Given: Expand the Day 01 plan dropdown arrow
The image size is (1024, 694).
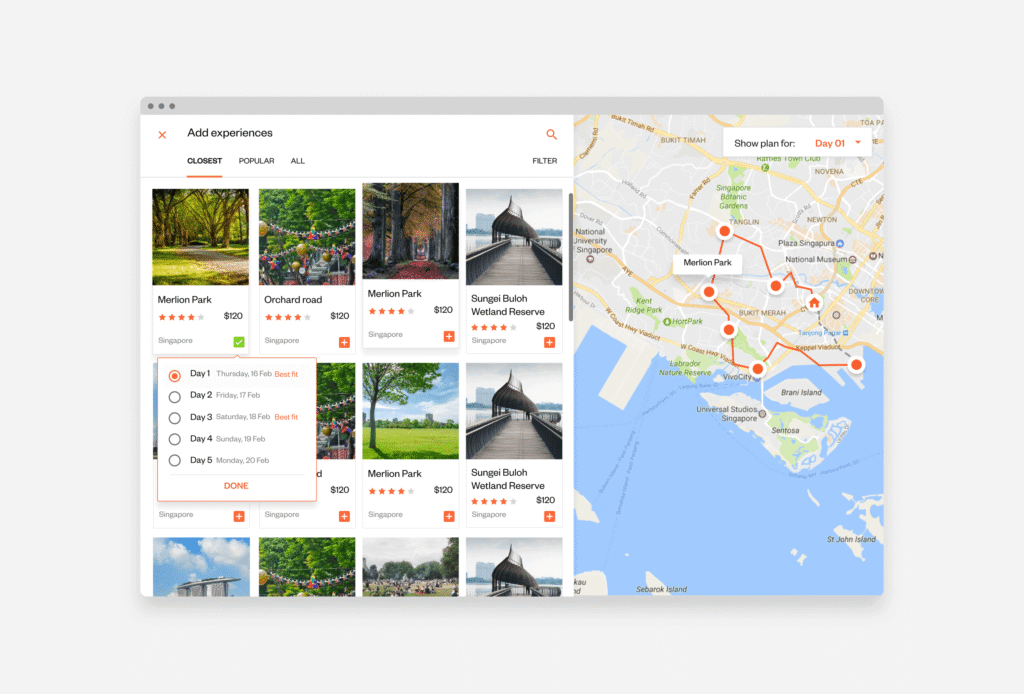Looking at the screenshot, I should click(x=858, y=143).
